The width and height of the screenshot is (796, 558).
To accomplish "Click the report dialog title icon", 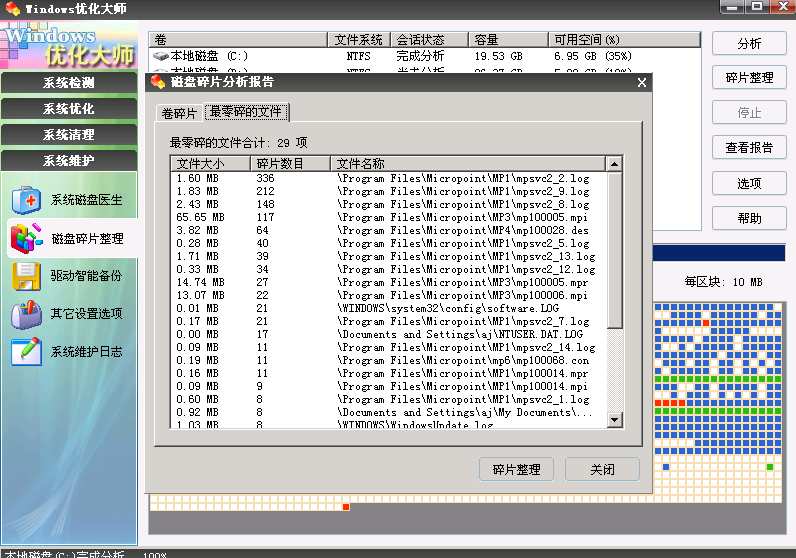I will [x=158, y=82].
